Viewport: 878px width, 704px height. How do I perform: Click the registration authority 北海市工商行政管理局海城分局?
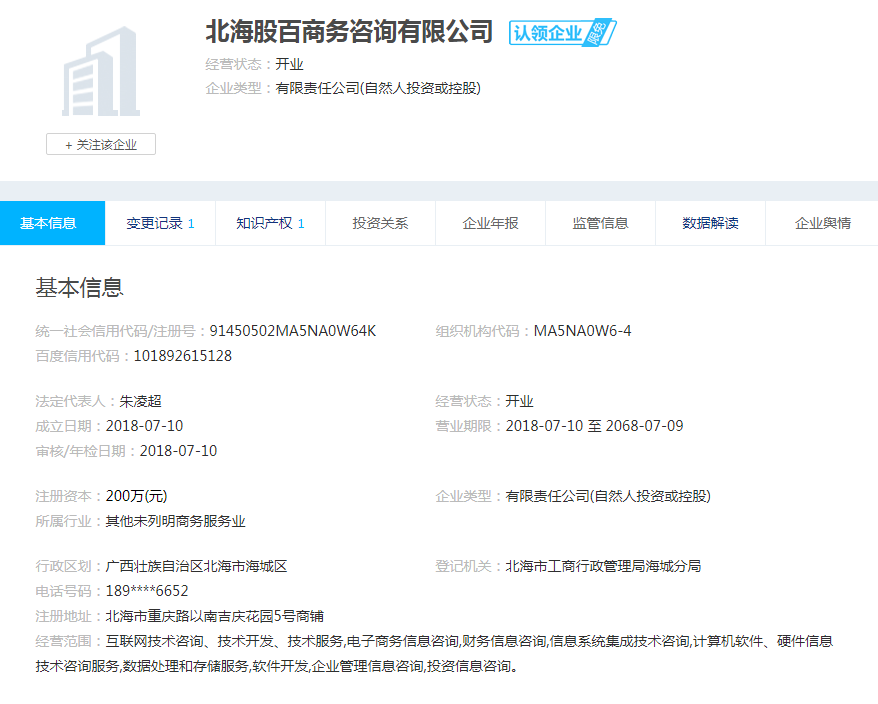point(603,566)
